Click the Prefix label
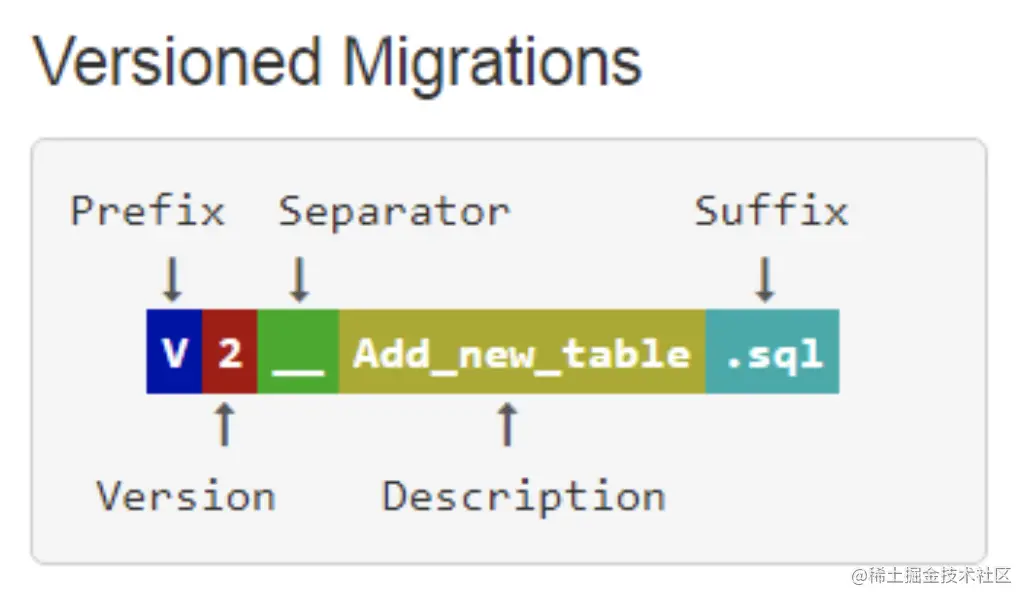 coord(147,212)
